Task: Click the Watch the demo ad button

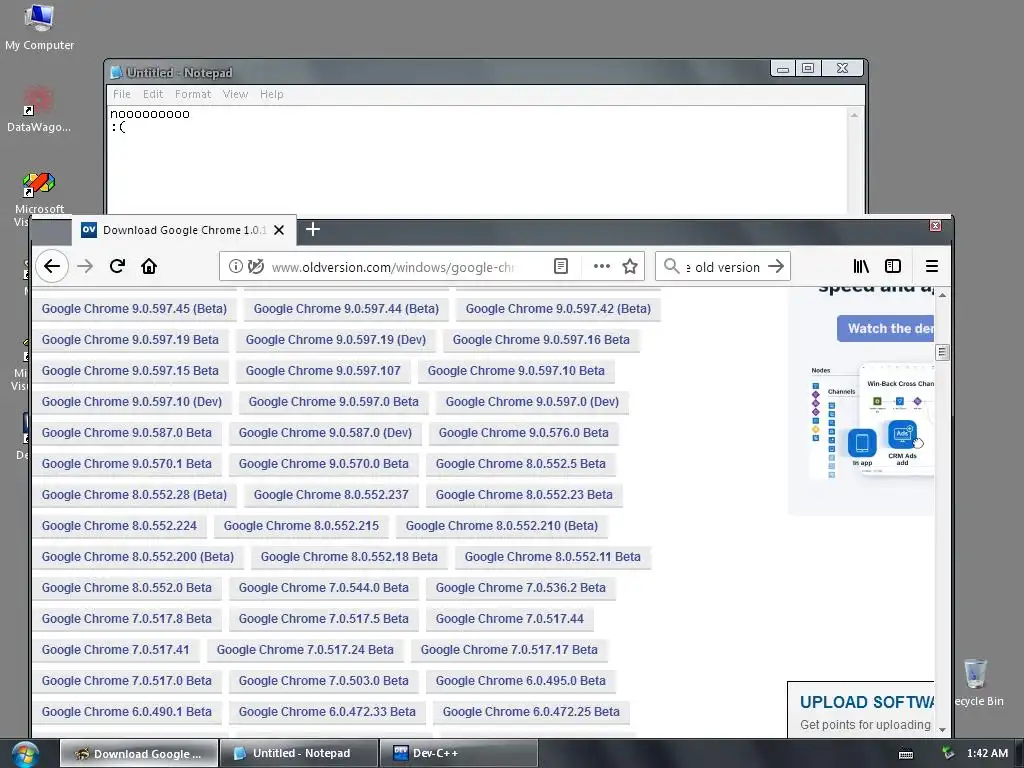Action: (x=886, y=328)
